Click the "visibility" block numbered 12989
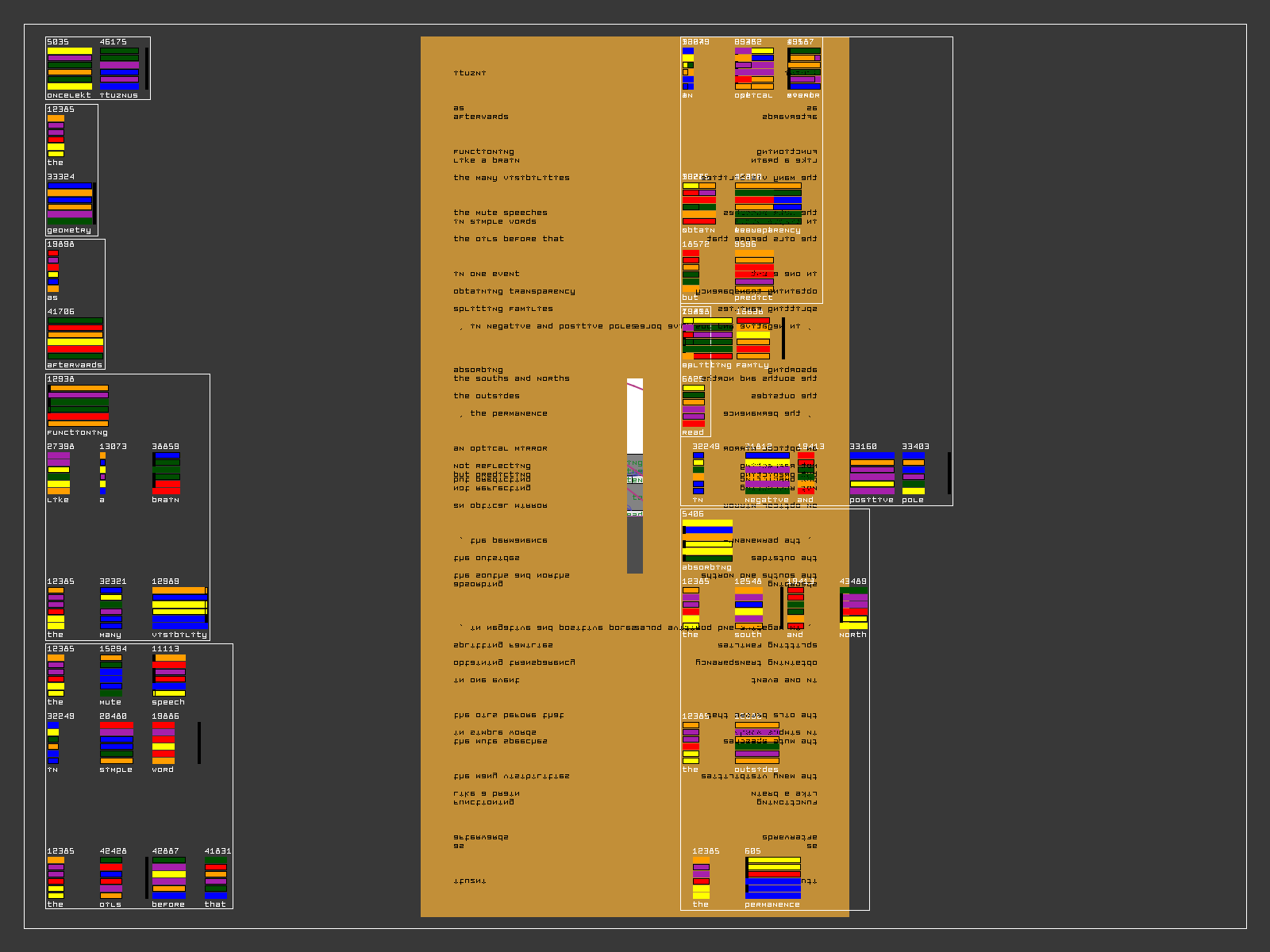The height and width of the screenshot is (952, 1270). point(179,608)
